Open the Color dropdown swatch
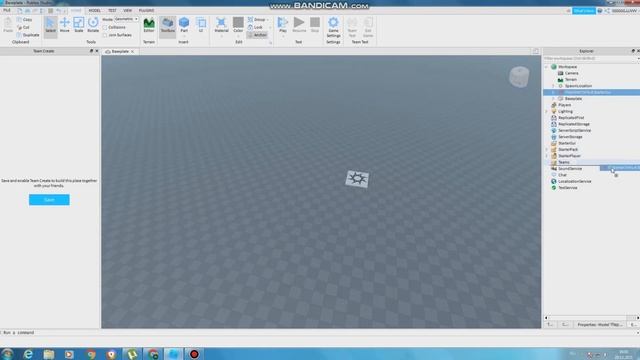The image size is (640, 360). click(238, 25)
